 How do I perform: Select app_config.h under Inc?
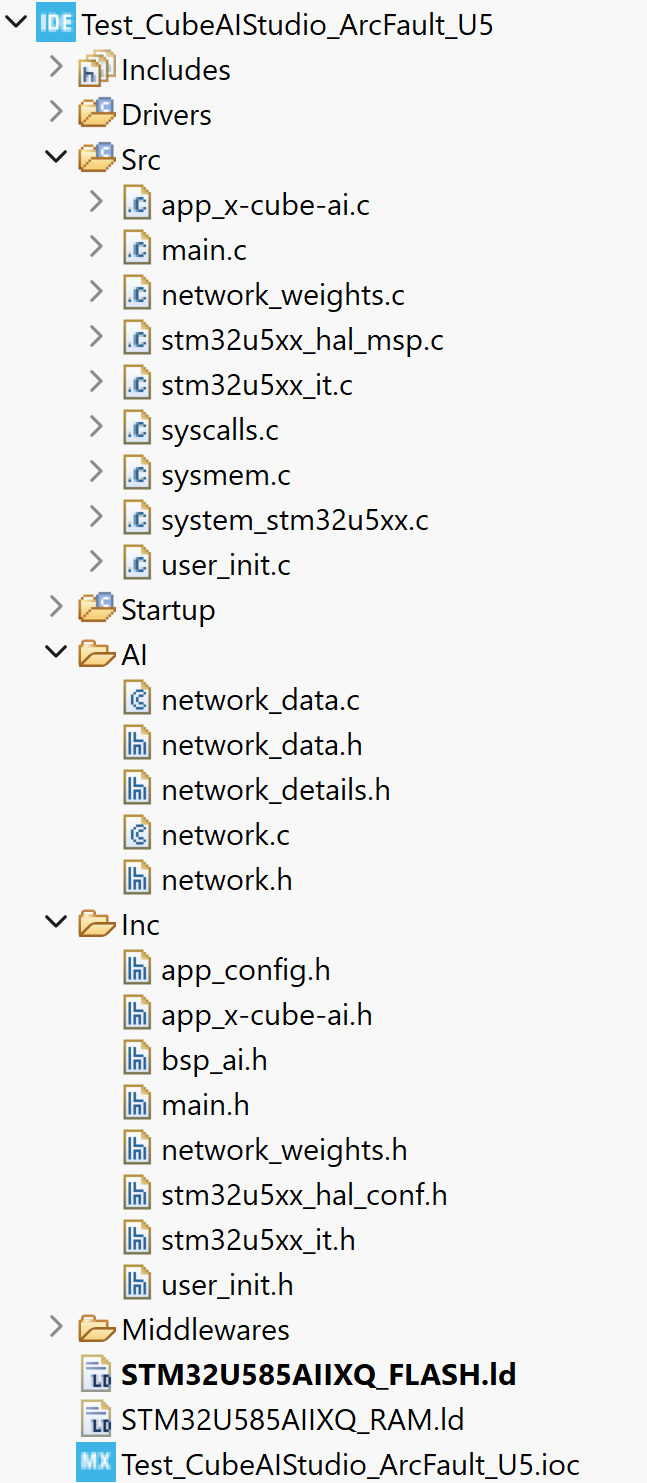pos(246,970)
